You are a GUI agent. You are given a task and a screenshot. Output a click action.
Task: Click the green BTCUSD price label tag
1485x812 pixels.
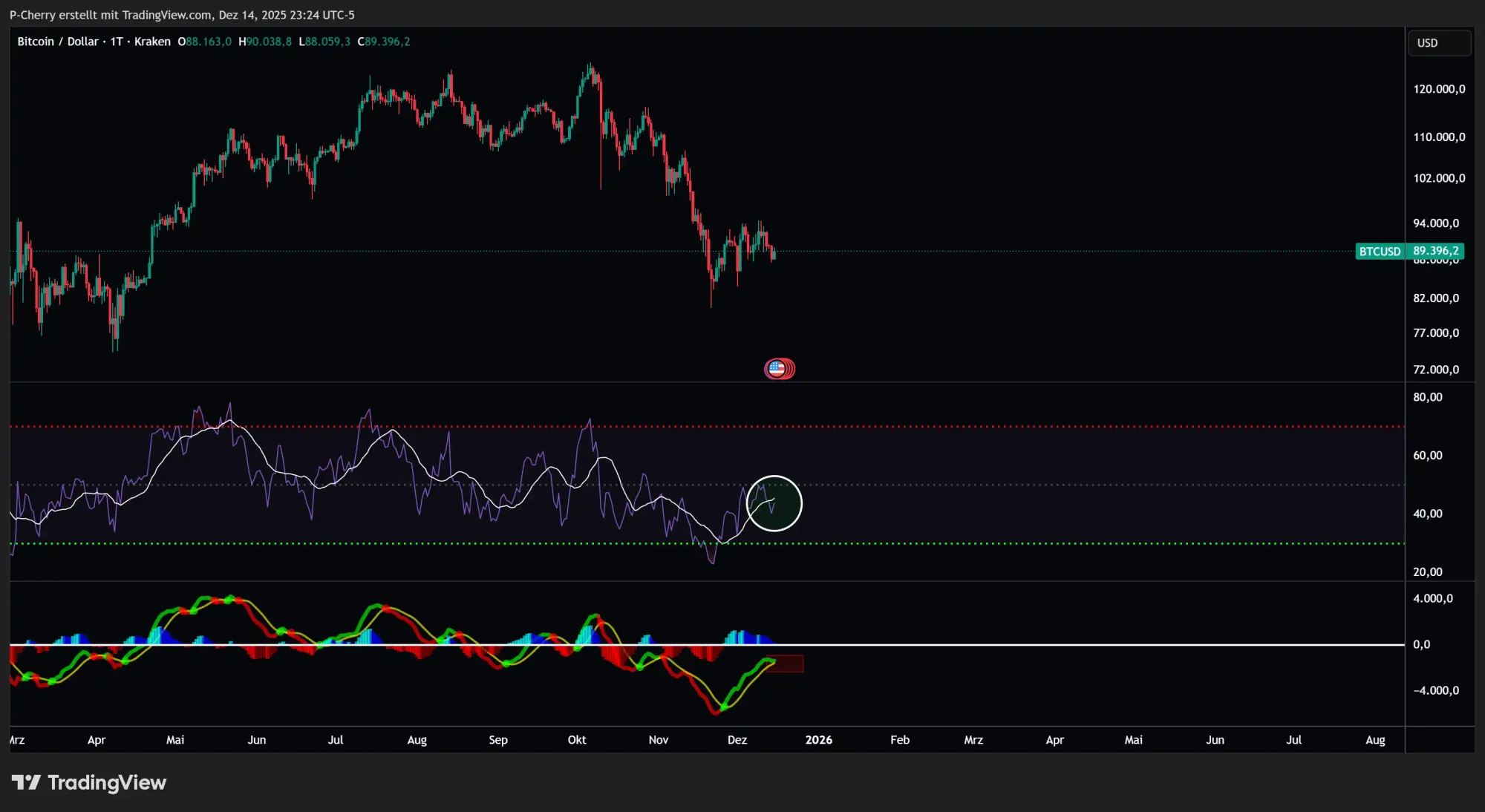pyautogui.click(x=1379, y=252)
